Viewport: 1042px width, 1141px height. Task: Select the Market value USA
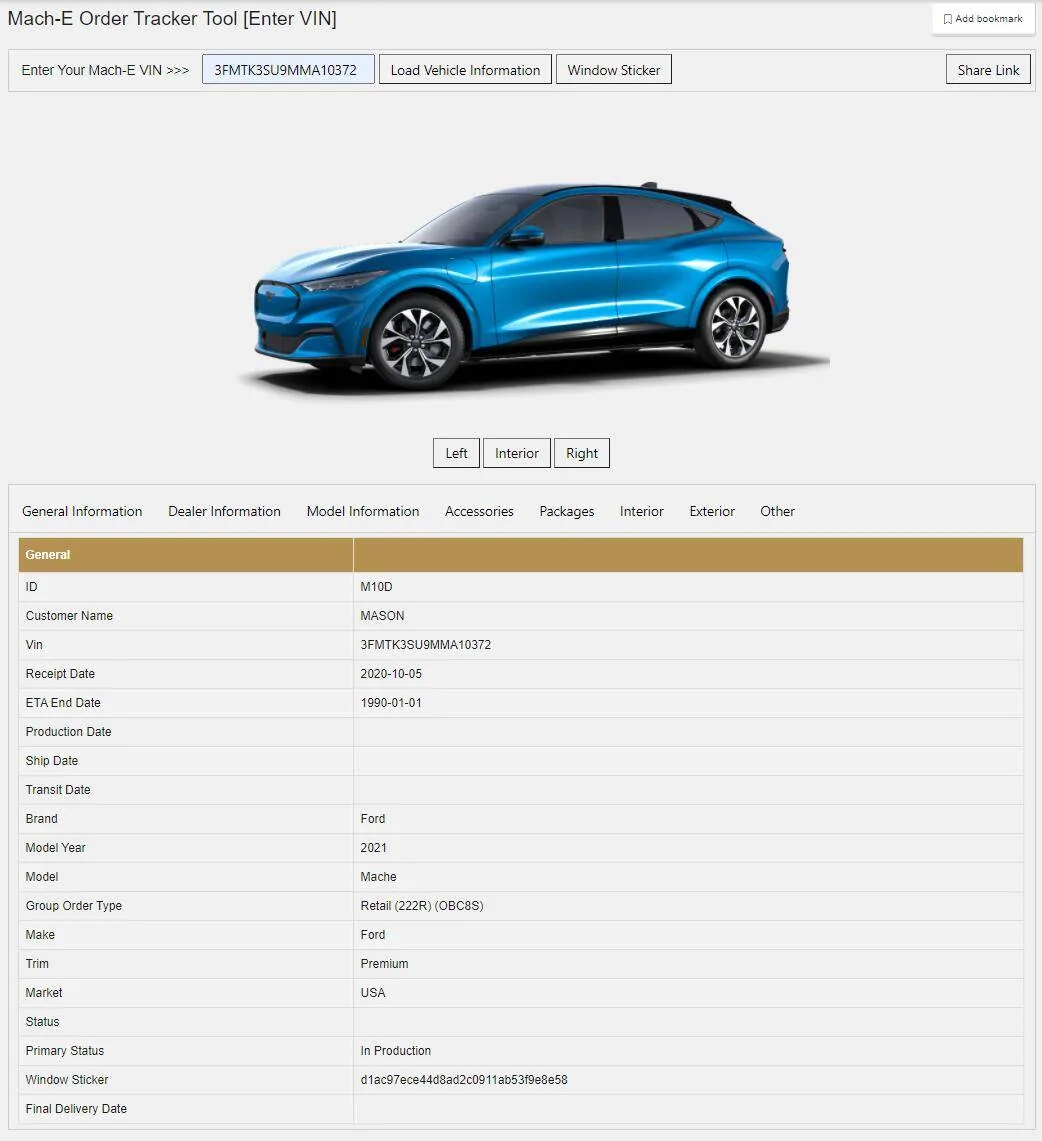[x=373, y=993]
